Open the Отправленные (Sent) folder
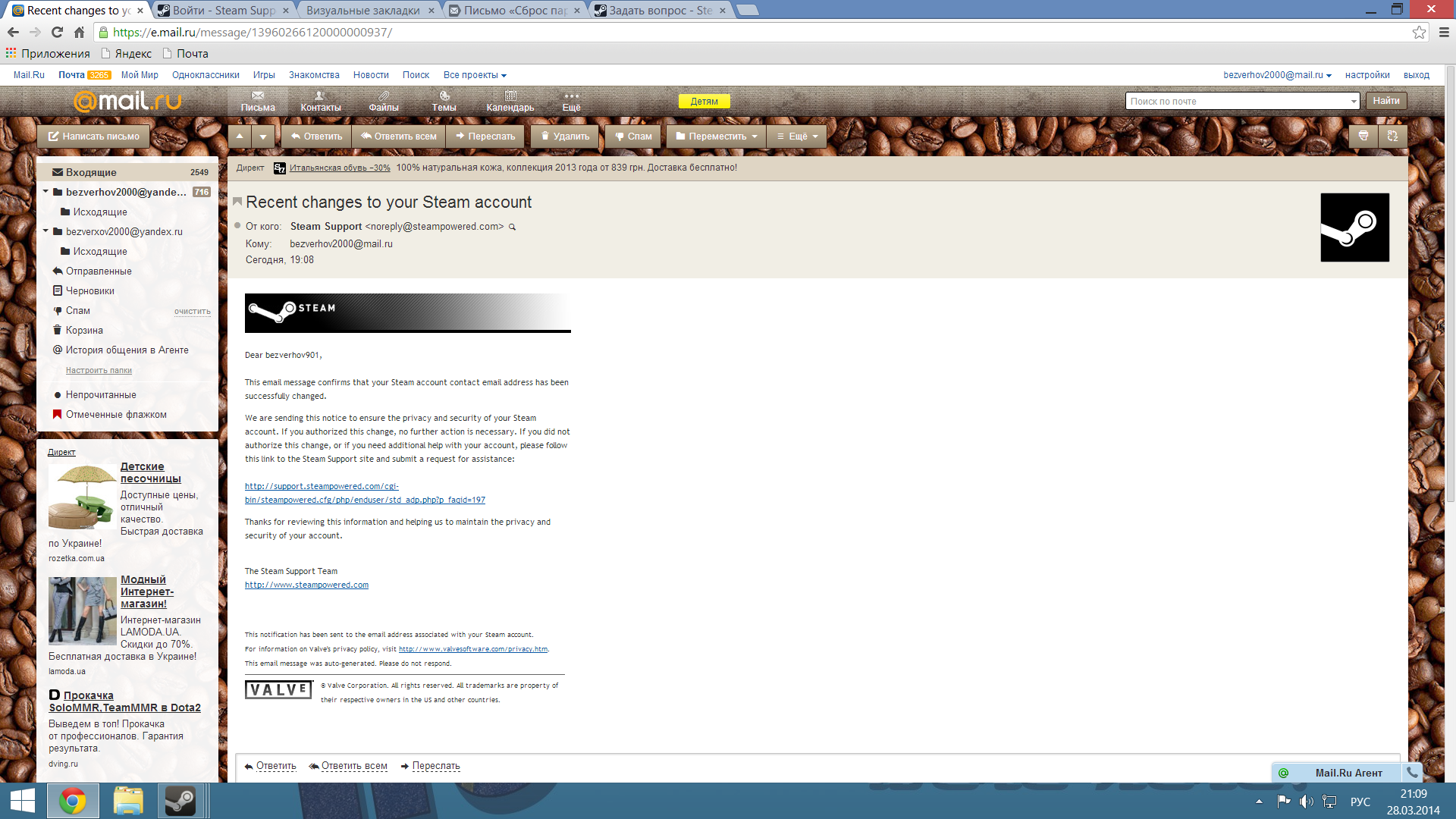 pos(98,271)
